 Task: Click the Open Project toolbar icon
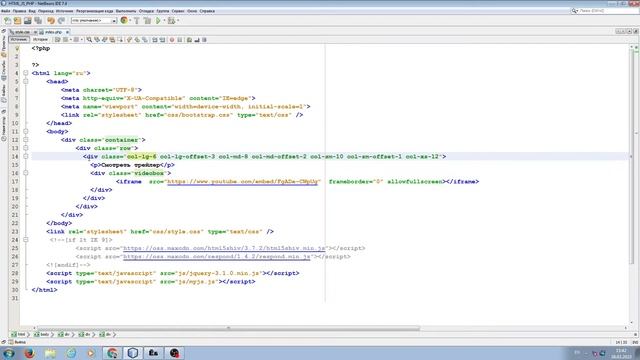pyautogui.click(x=27, y=20)
